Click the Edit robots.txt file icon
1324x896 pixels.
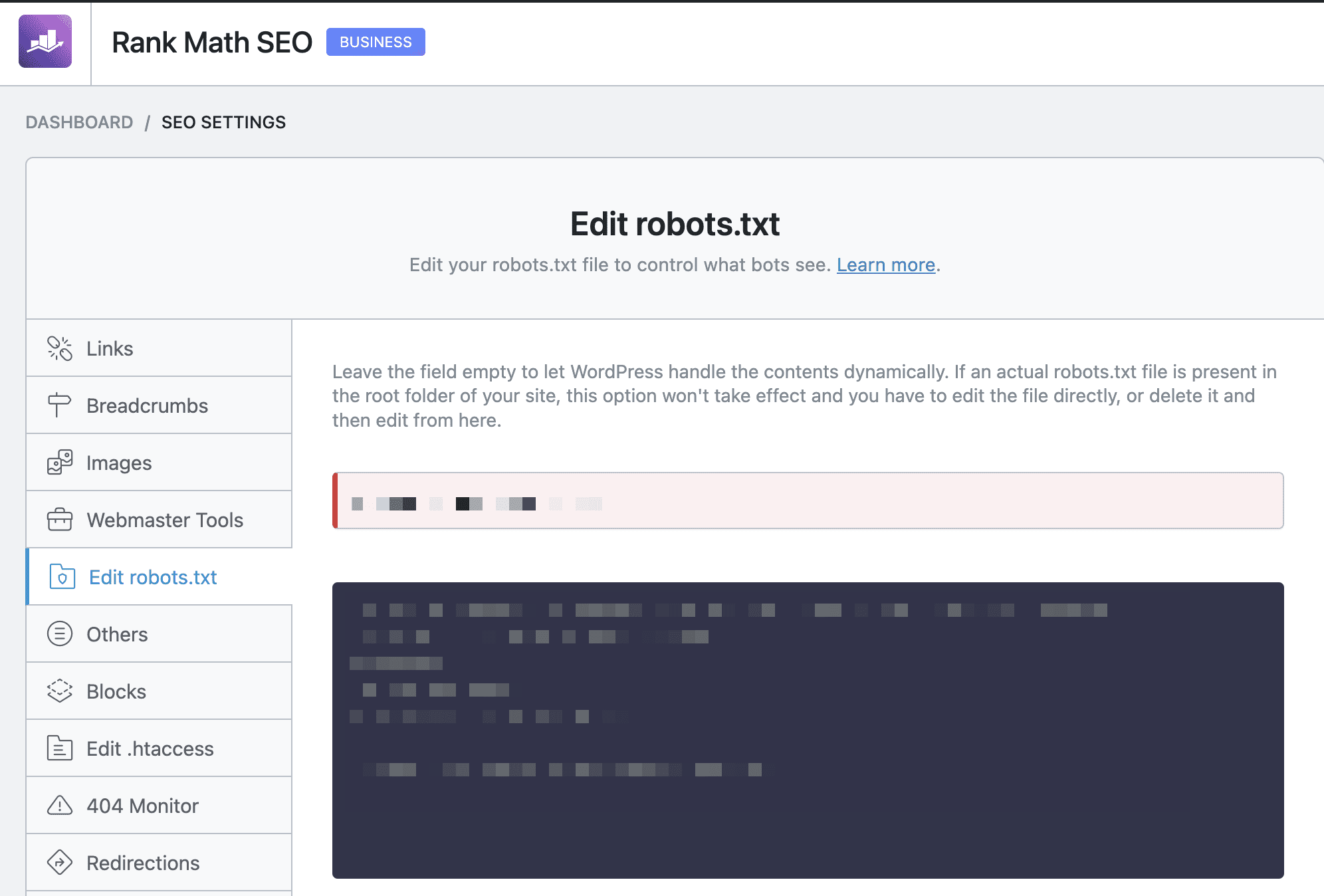click(x=62, y=577)
